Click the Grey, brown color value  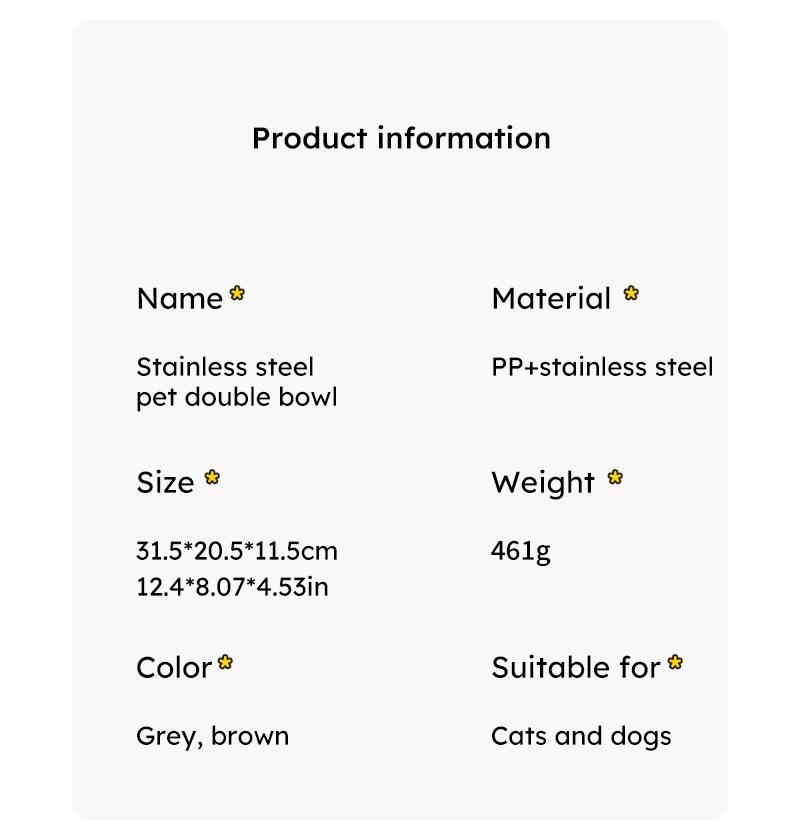[212, 737]
